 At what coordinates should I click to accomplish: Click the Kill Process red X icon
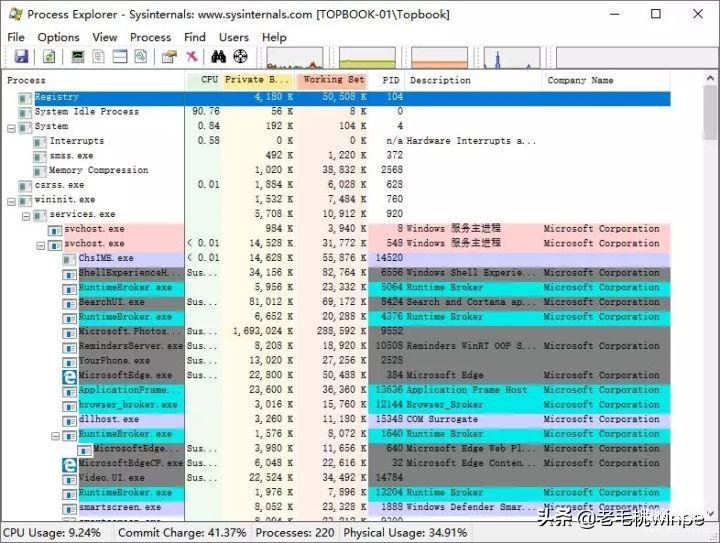(x=192, y=56)
